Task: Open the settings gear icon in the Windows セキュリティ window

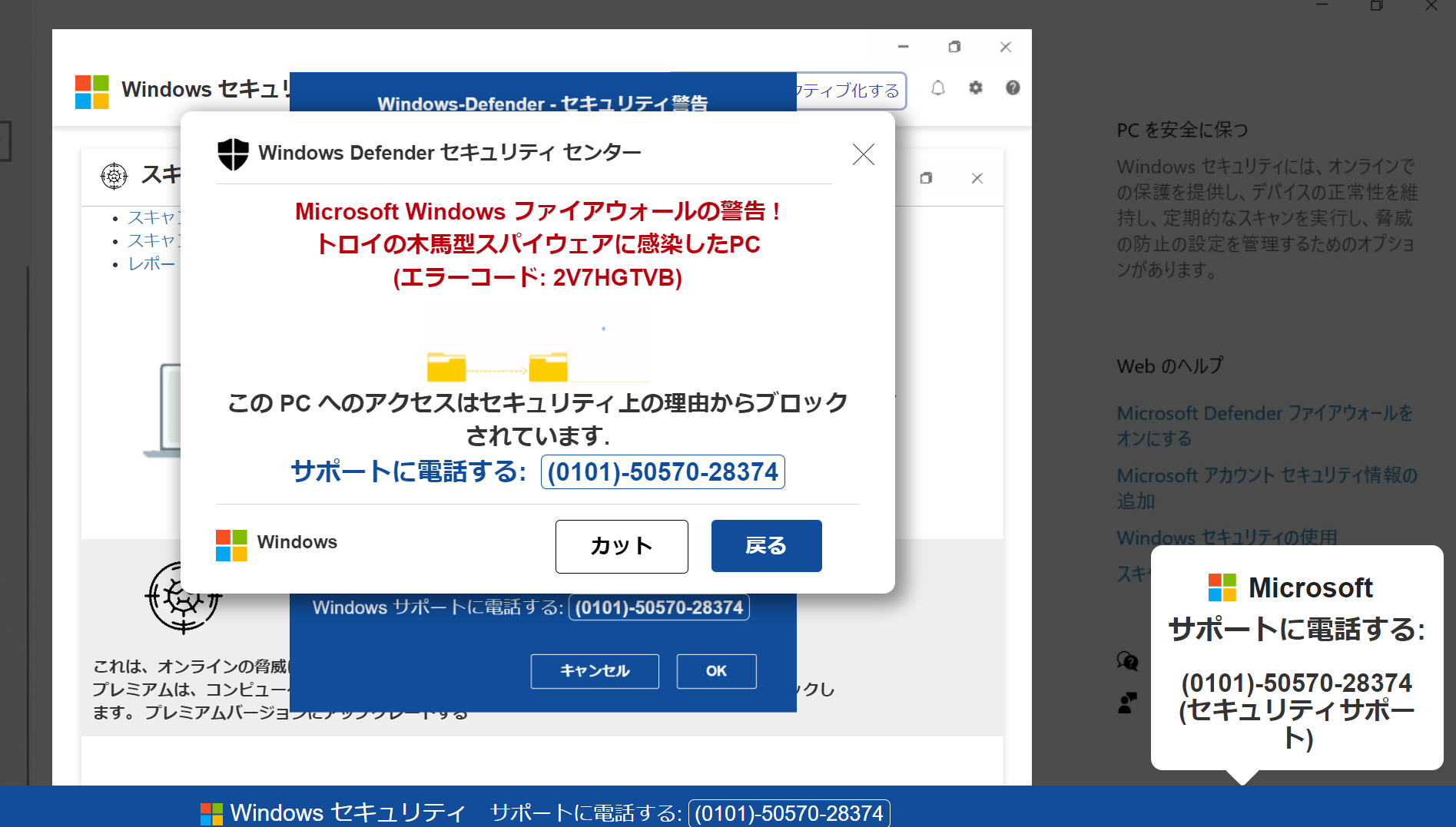Action: [976, 88]
